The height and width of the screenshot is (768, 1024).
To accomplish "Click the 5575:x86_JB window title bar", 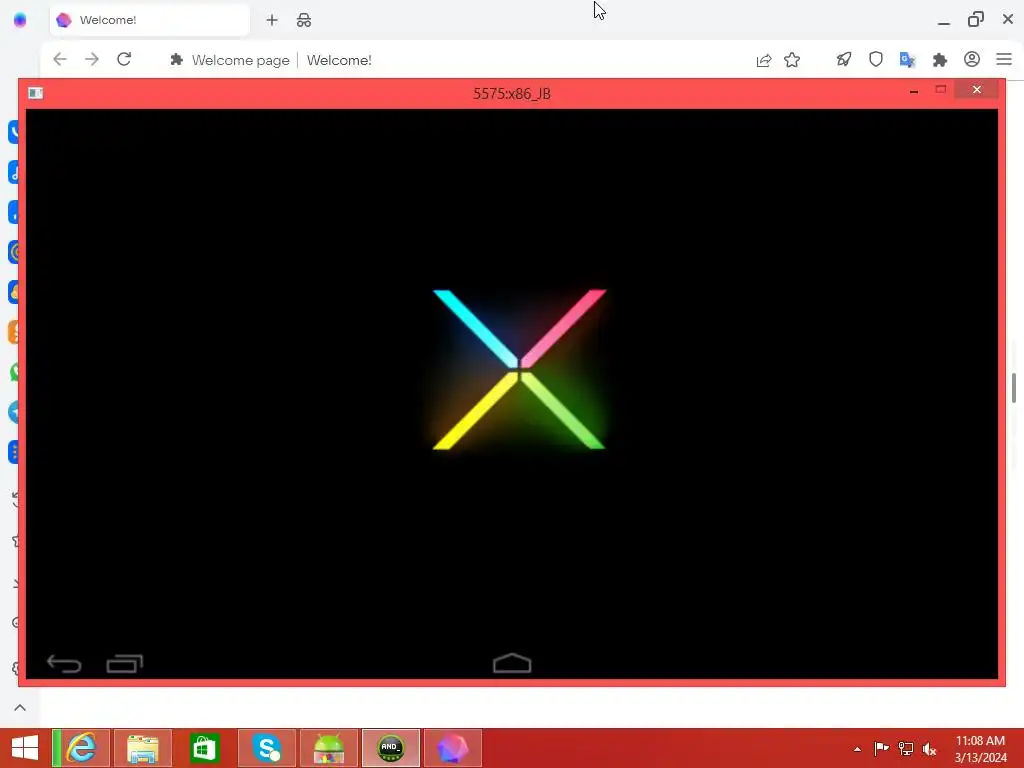I will [511, 93].
